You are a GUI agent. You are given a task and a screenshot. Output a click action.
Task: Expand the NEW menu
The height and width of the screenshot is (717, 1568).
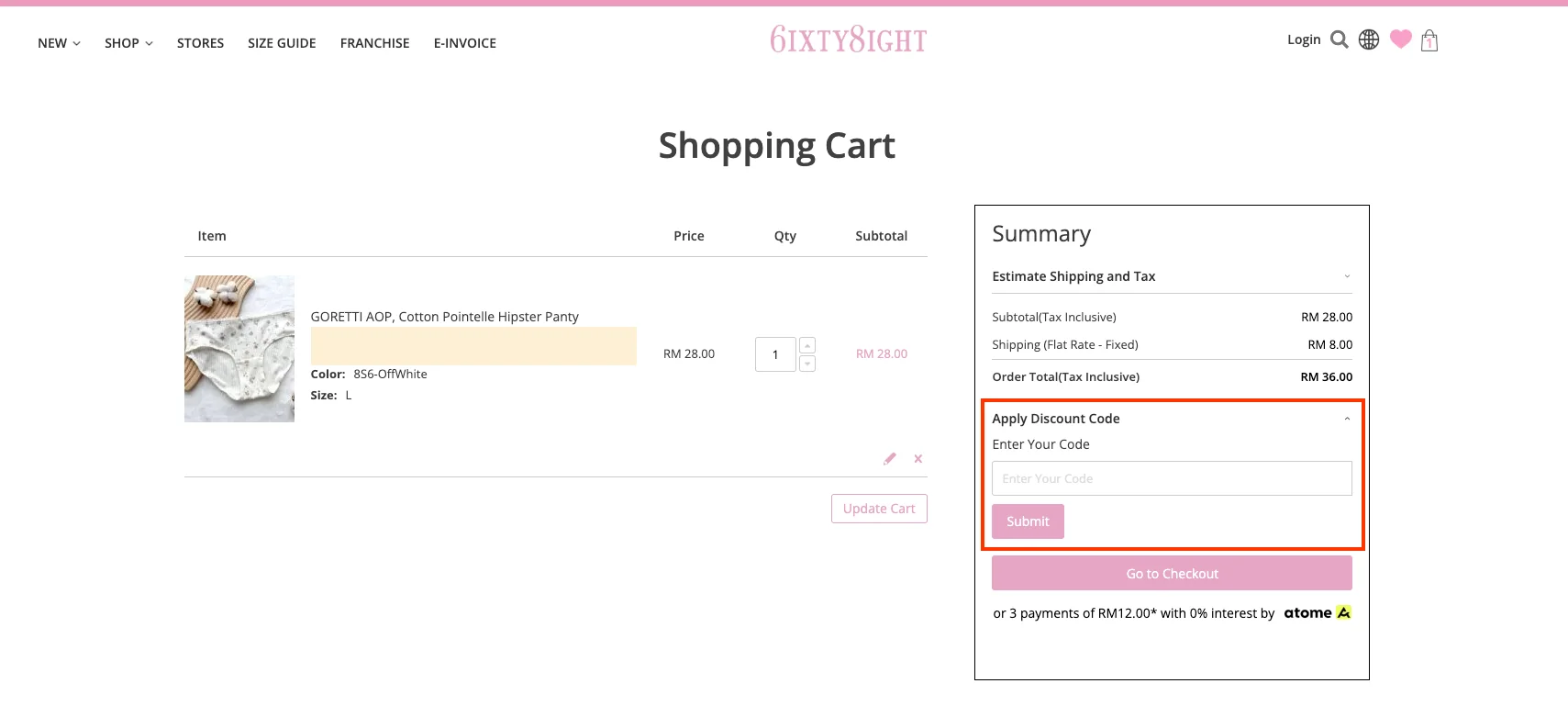point(59,43)
